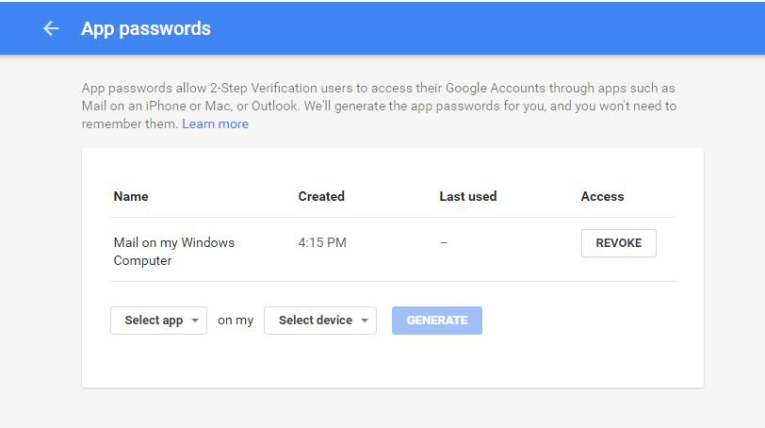Click the Created column header
Screen dimensions: 765x428
[321, 197]
